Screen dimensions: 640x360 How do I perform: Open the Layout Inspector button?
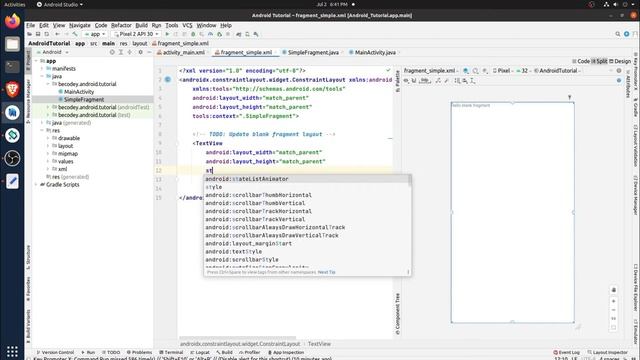coord(607,352)
